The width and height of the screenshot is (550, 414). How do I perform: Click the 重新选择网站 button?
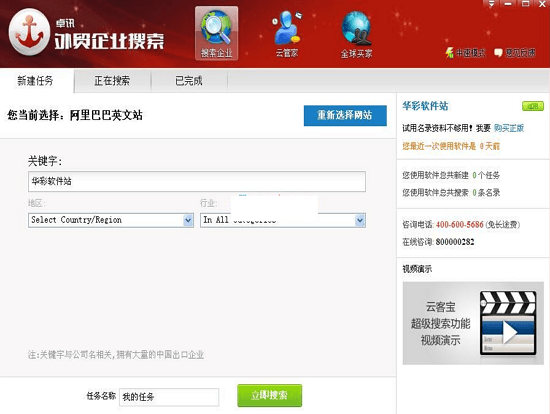coord(345,115)
